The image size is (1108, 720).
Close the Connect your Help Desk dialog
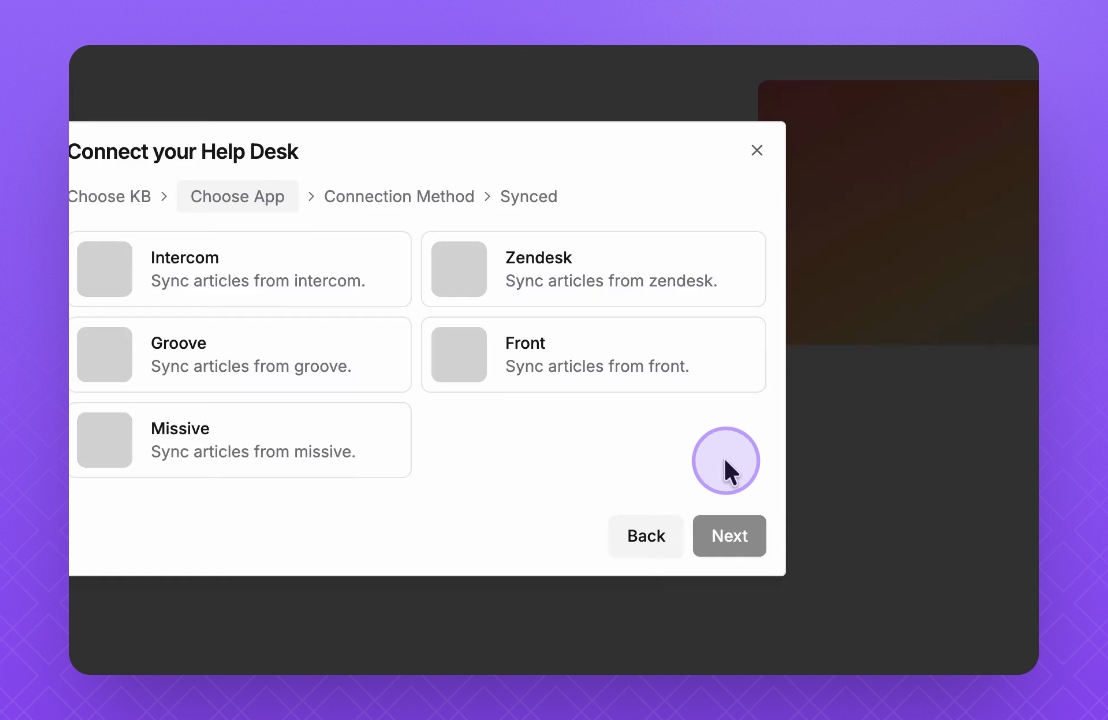(757, 151)
